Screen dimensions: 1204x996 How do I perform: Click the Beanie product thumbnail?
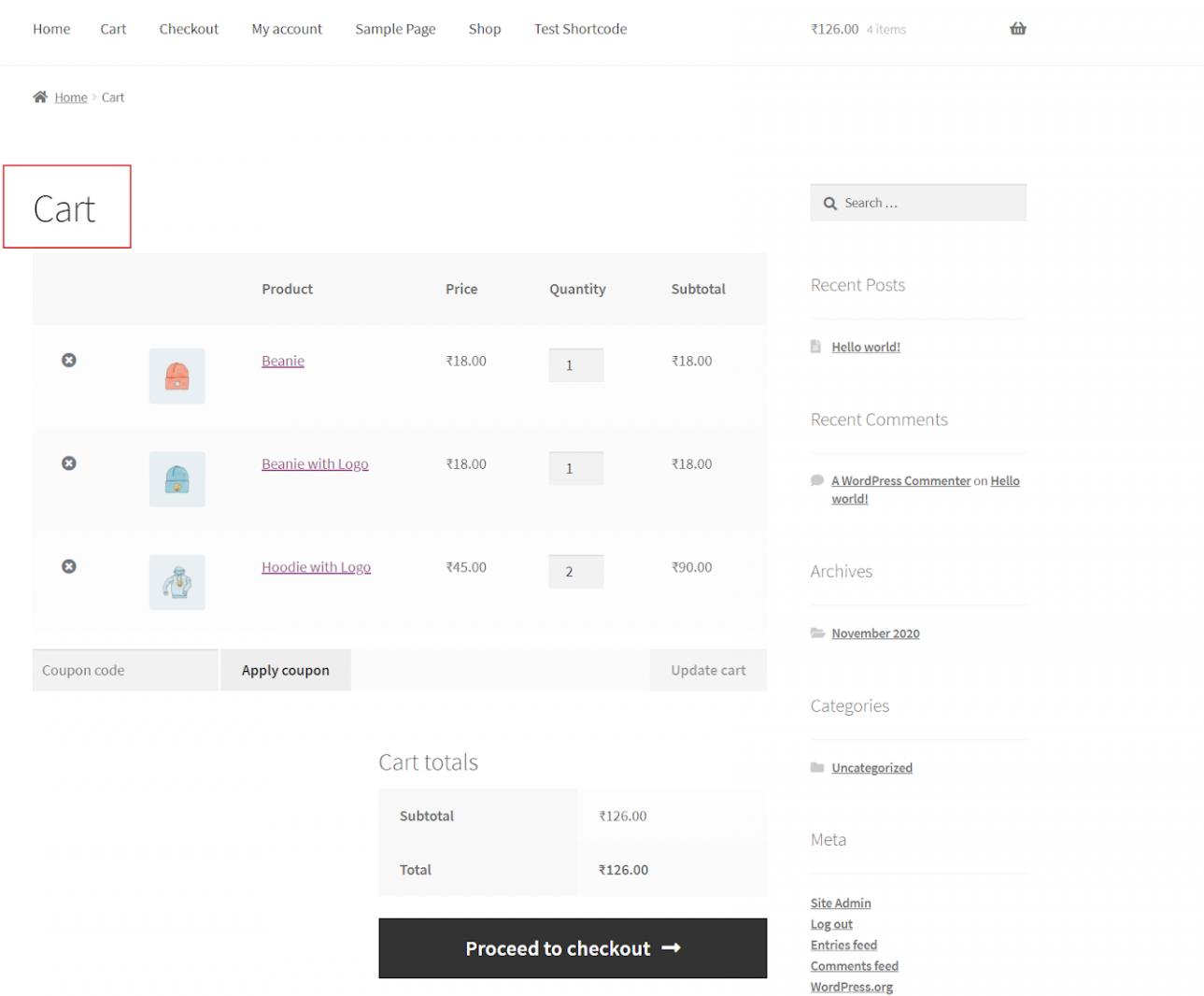177,376
